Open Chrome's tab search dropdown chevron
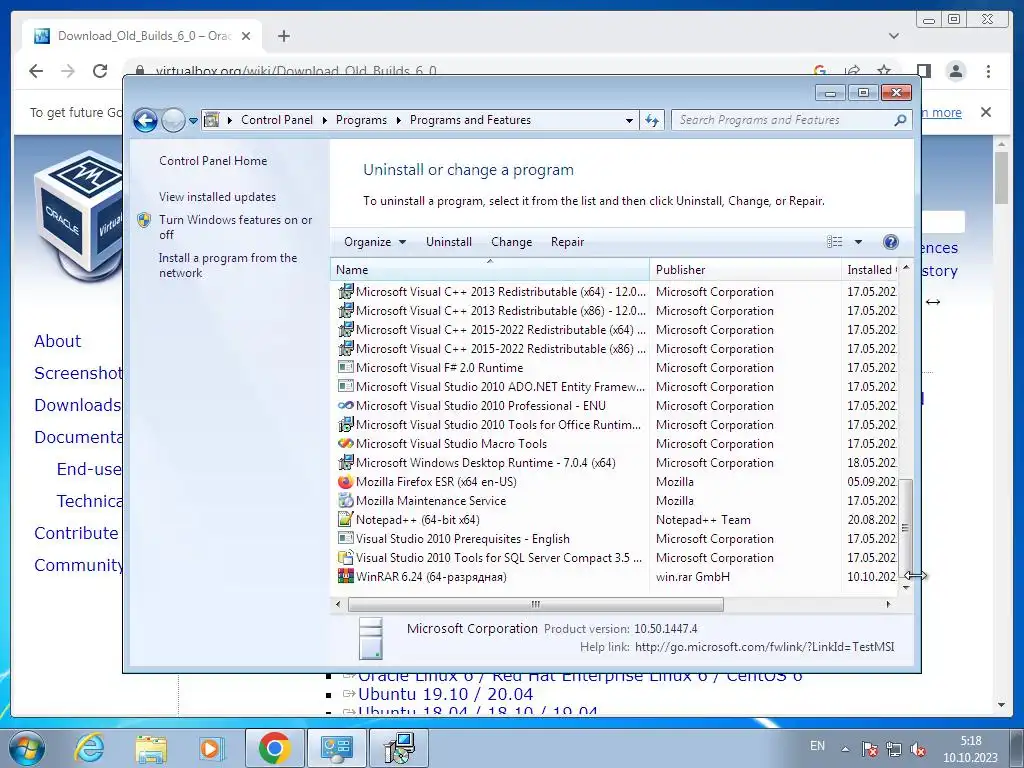The image size is (1024, 768). [894, 36]
